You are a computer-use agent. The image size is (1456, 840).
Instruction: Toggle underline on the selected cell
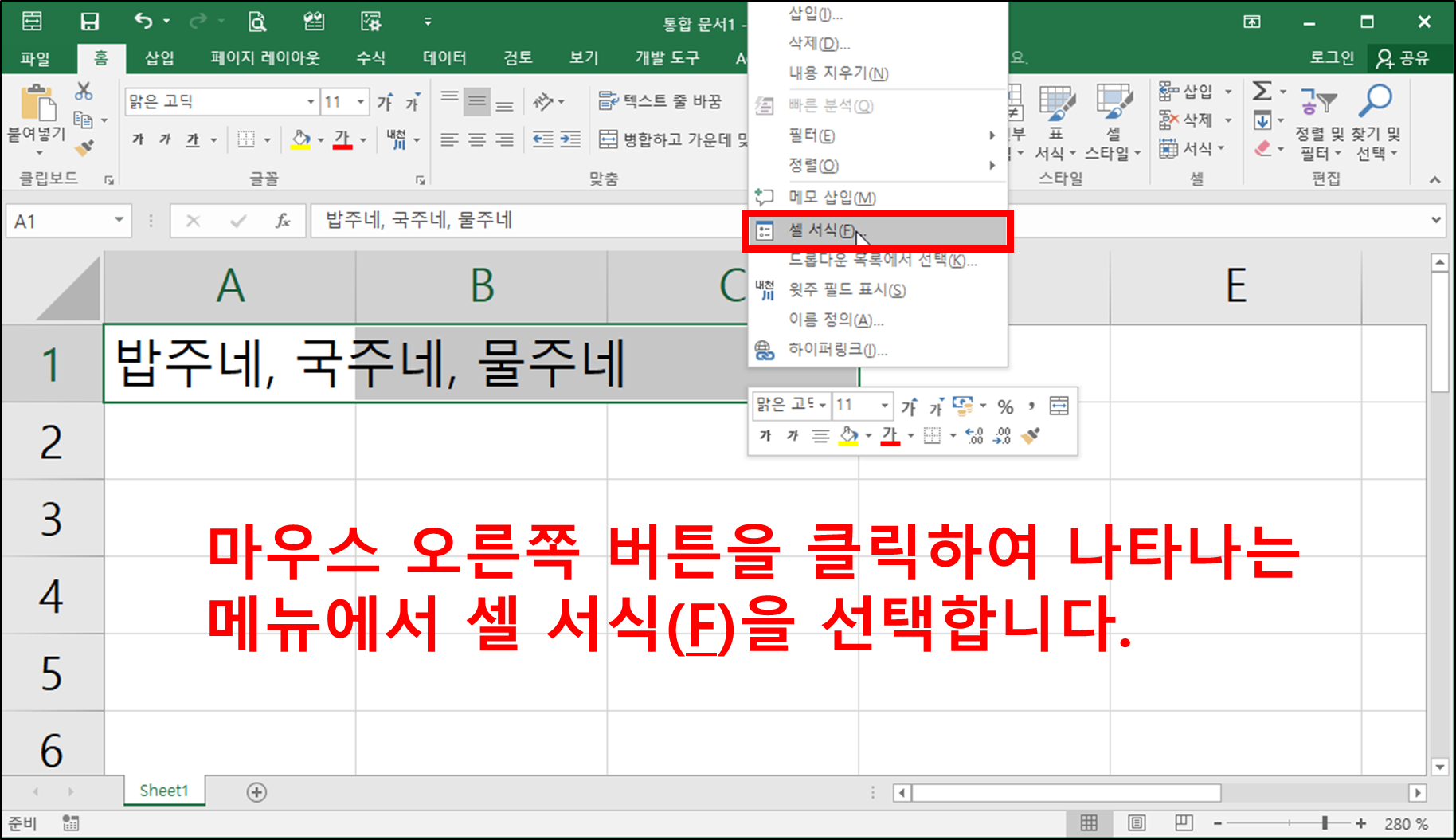pyautogui.click(x=191, y=139)
